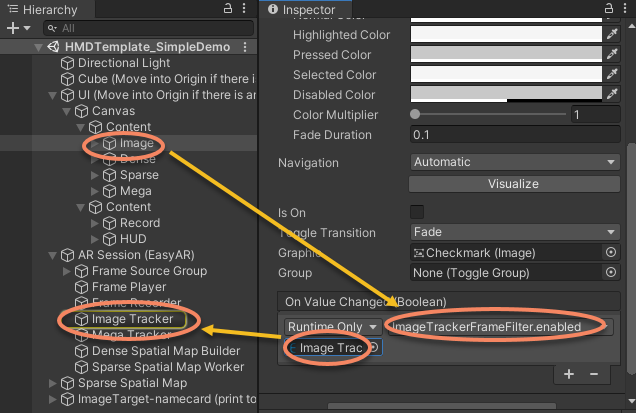Viewport: 636px width, 413px height.
Task: Select the Selected Color swatch
Action: tap(505, 75)
